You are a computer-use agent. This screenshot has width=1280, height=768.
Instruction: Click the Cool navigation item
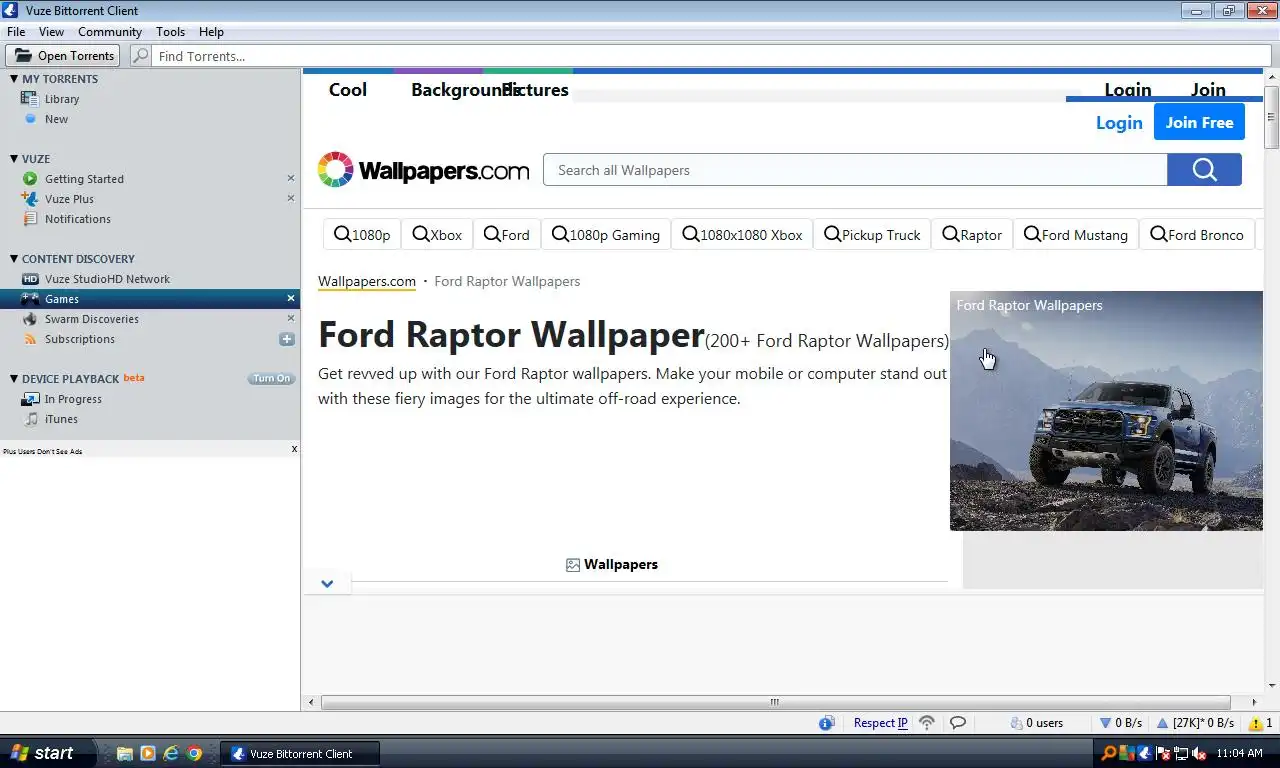point(348,90)
